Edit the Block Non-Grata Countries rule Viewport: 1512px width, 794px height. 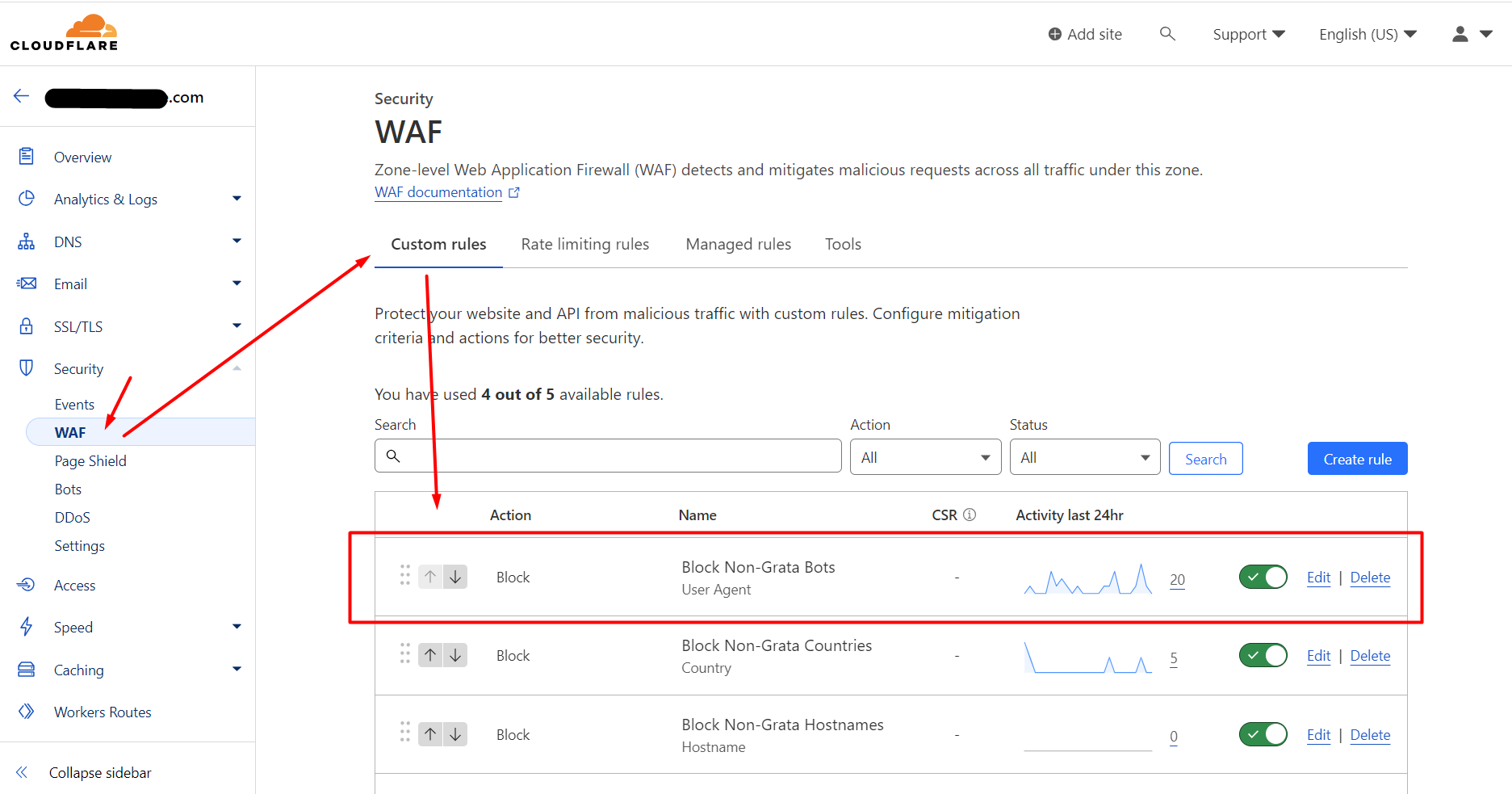tap(1318, 656)
